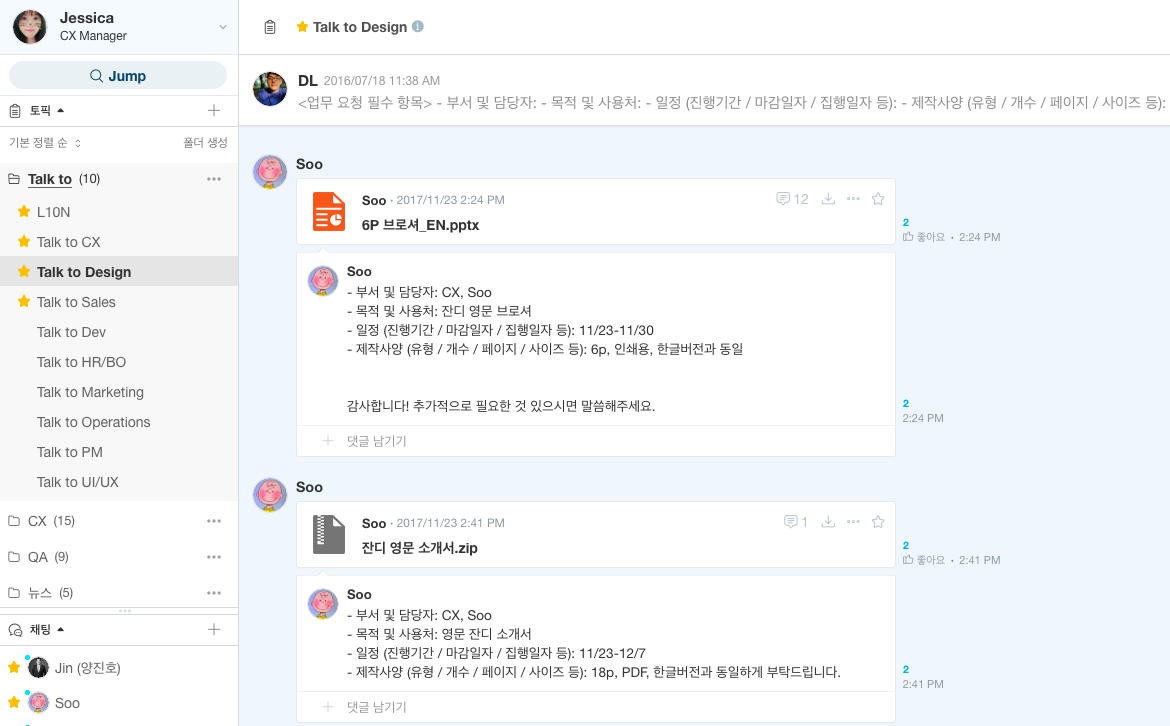Open comments on 6P 브로셔_EN.pptx

coord(792,199)
